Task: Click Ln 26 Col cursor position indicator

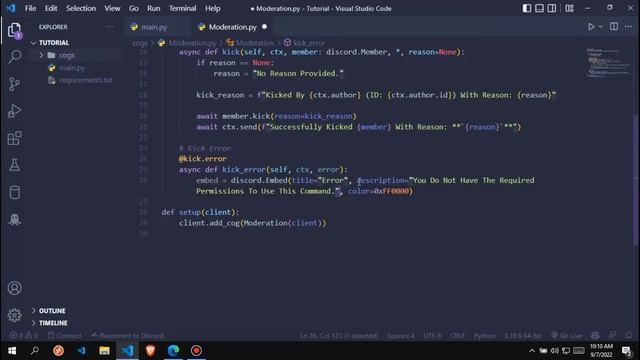Action: (339, 336)
